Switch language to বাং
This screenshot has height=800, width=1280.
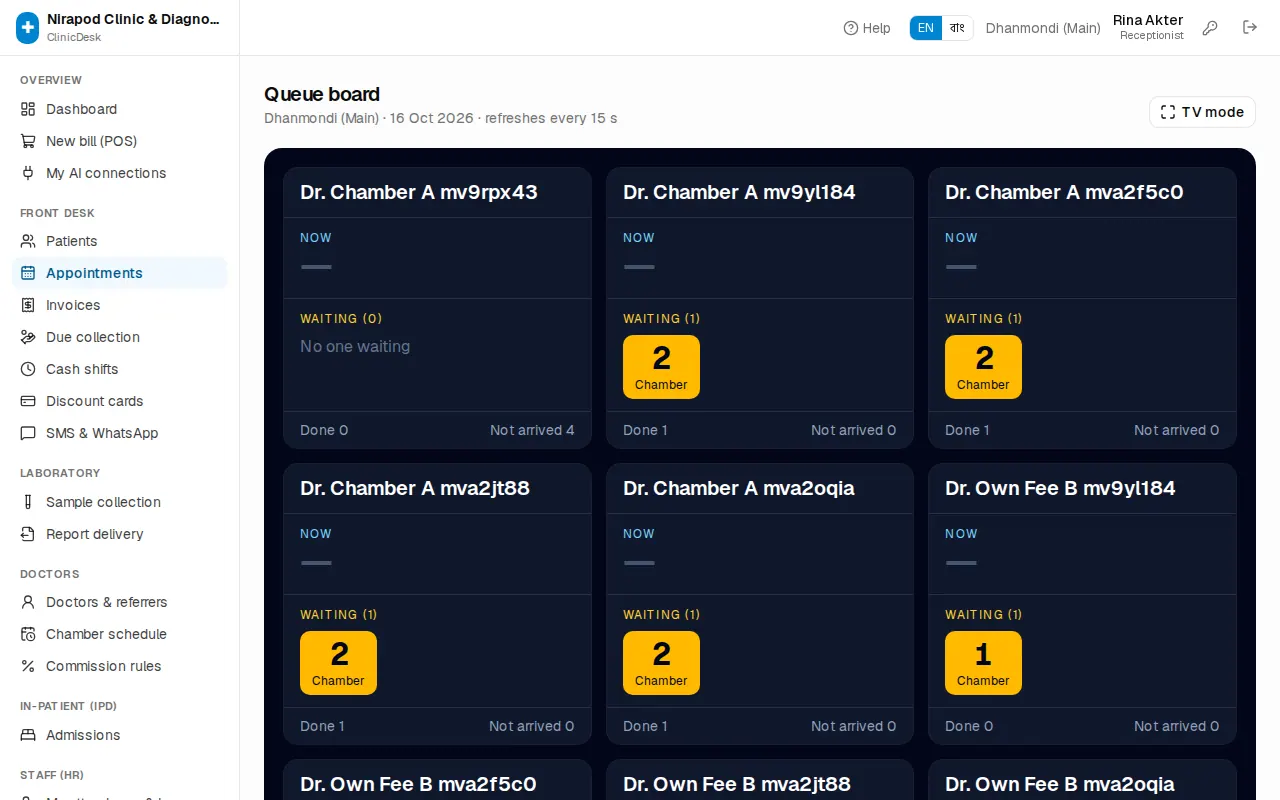pyautogui.click(x=957, y=28)
